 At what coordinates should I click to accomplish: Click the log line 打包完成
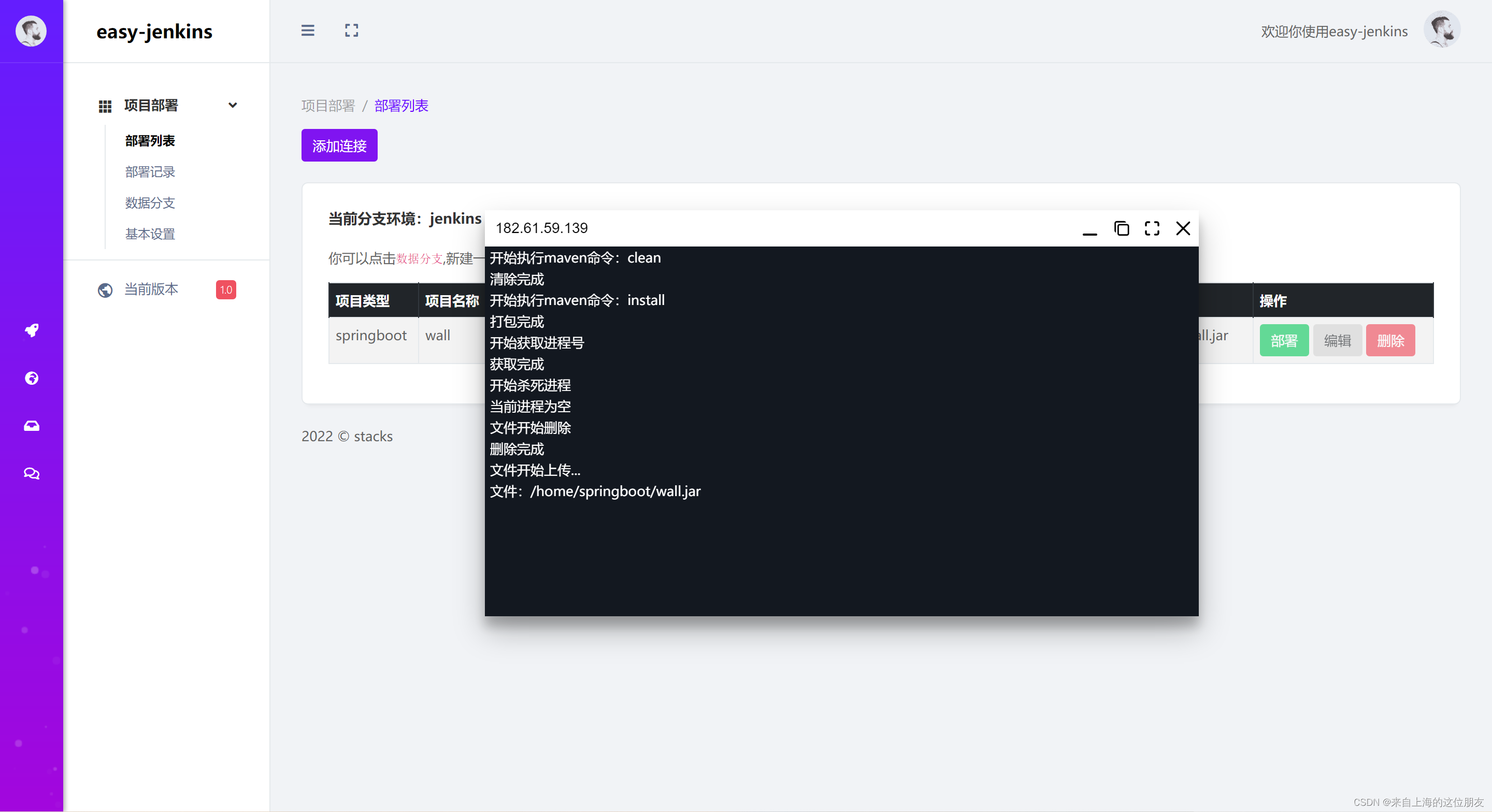click(517, 322)
